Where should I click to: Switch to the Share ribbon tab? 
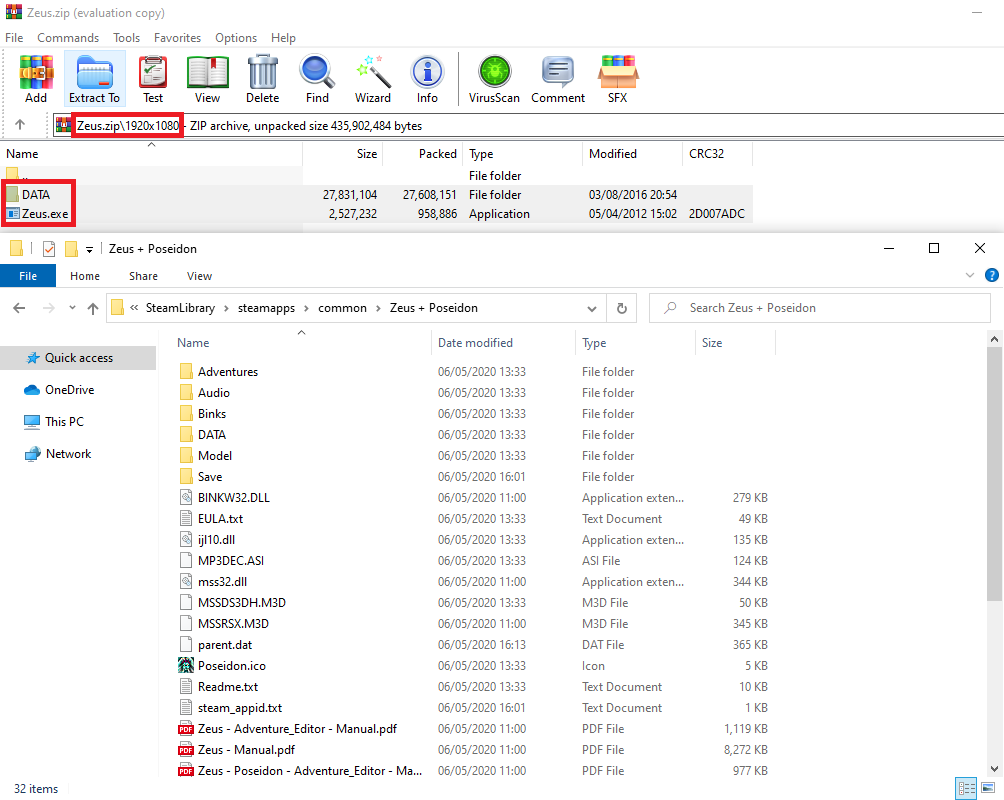click(143, 275)
